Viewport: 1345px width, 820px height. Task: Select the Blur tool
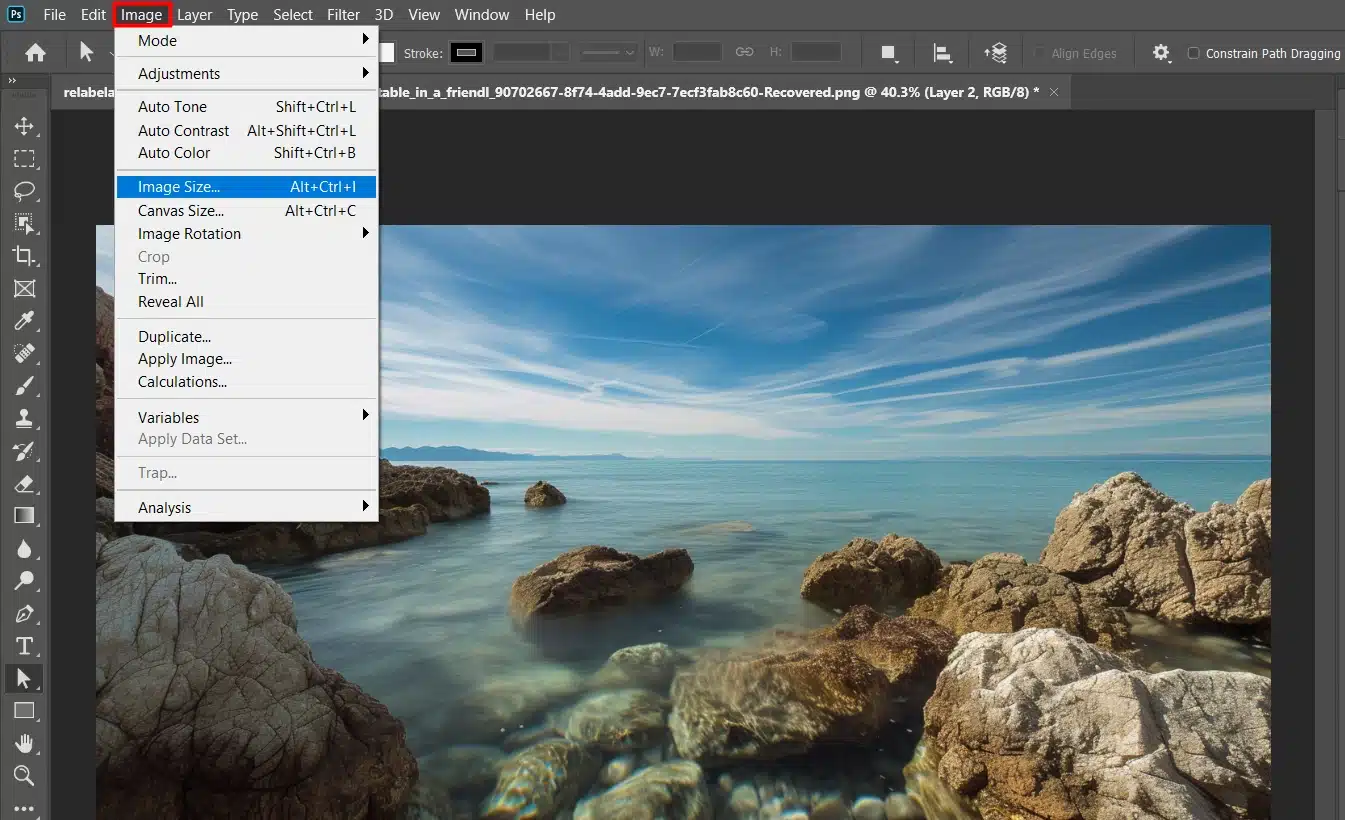click(x=24, y=548)
